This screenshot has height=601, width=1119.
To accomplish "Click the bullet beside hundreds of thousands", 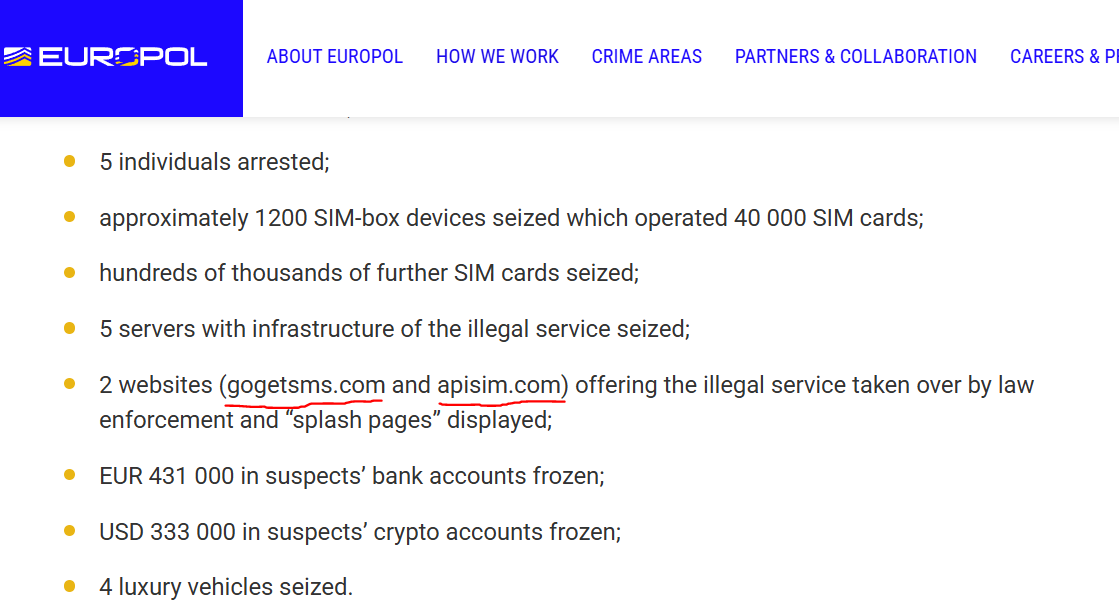I will pyautogui.click(x=69, y=272).
